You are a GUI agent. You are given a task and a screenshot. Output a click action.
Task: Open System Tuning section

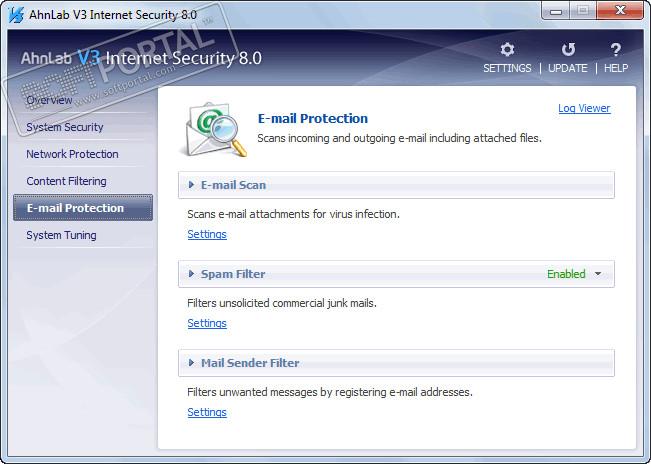[x=61, y=235]
